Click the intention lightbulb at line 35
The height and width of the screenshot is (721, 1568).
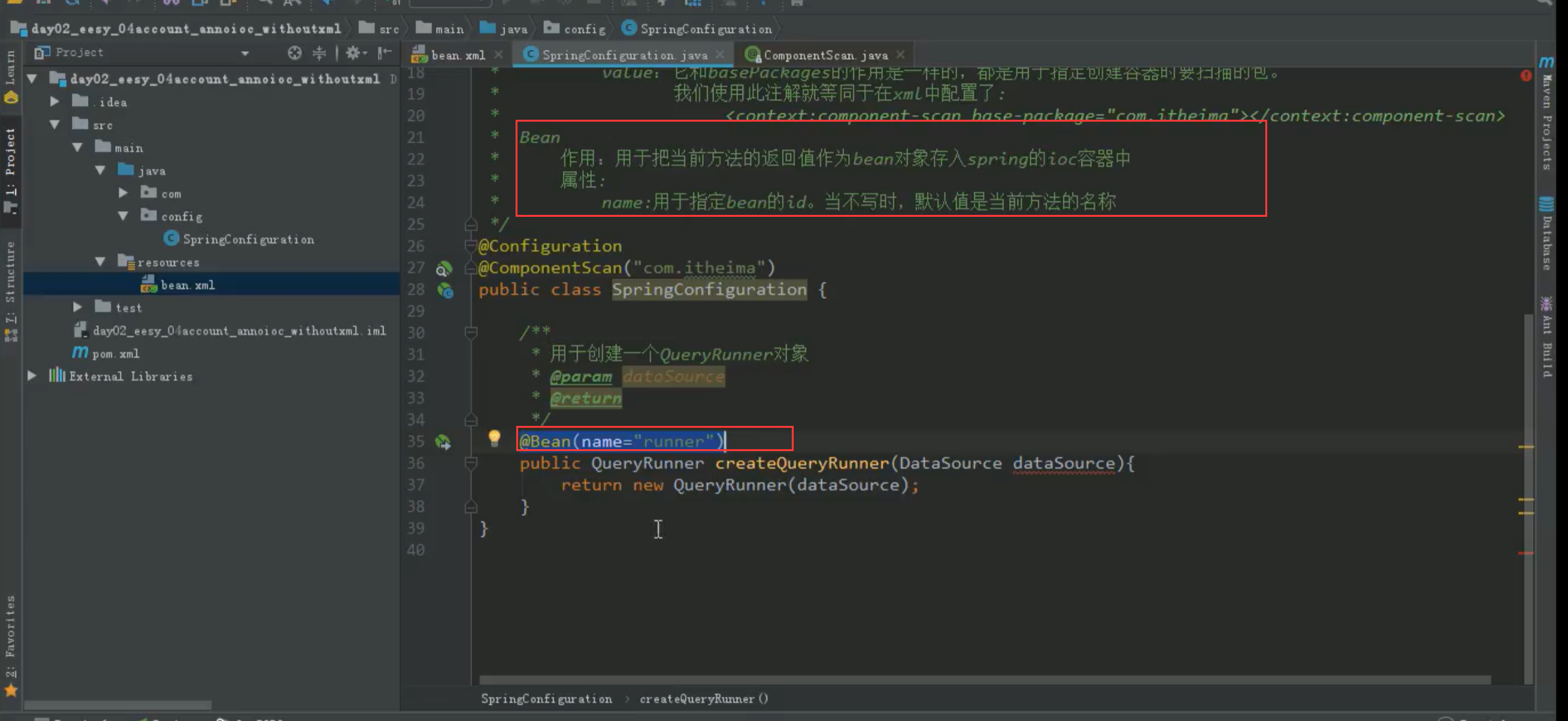pos(494,438)
